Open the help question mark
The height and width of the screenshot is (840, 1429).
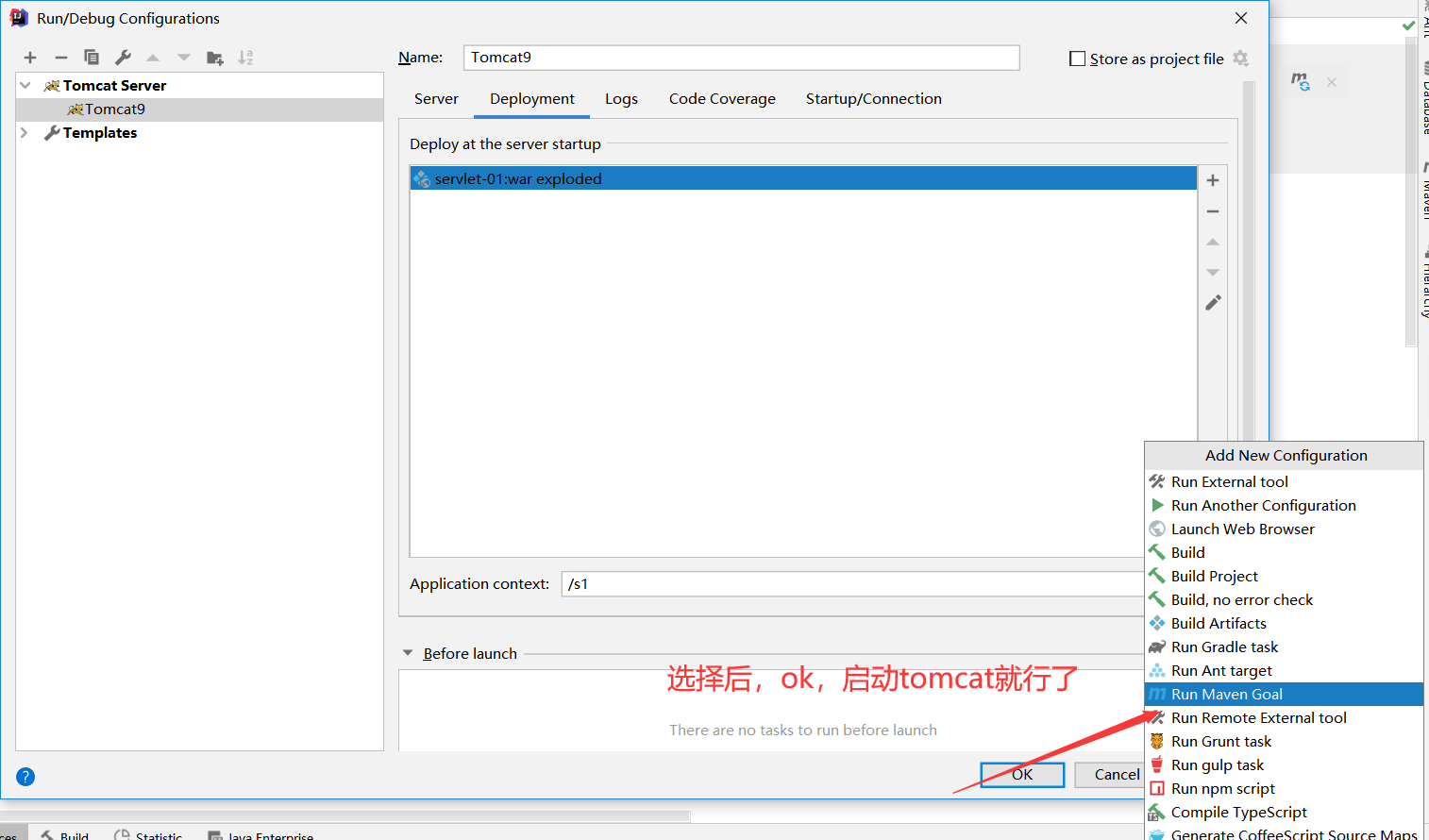25,777
